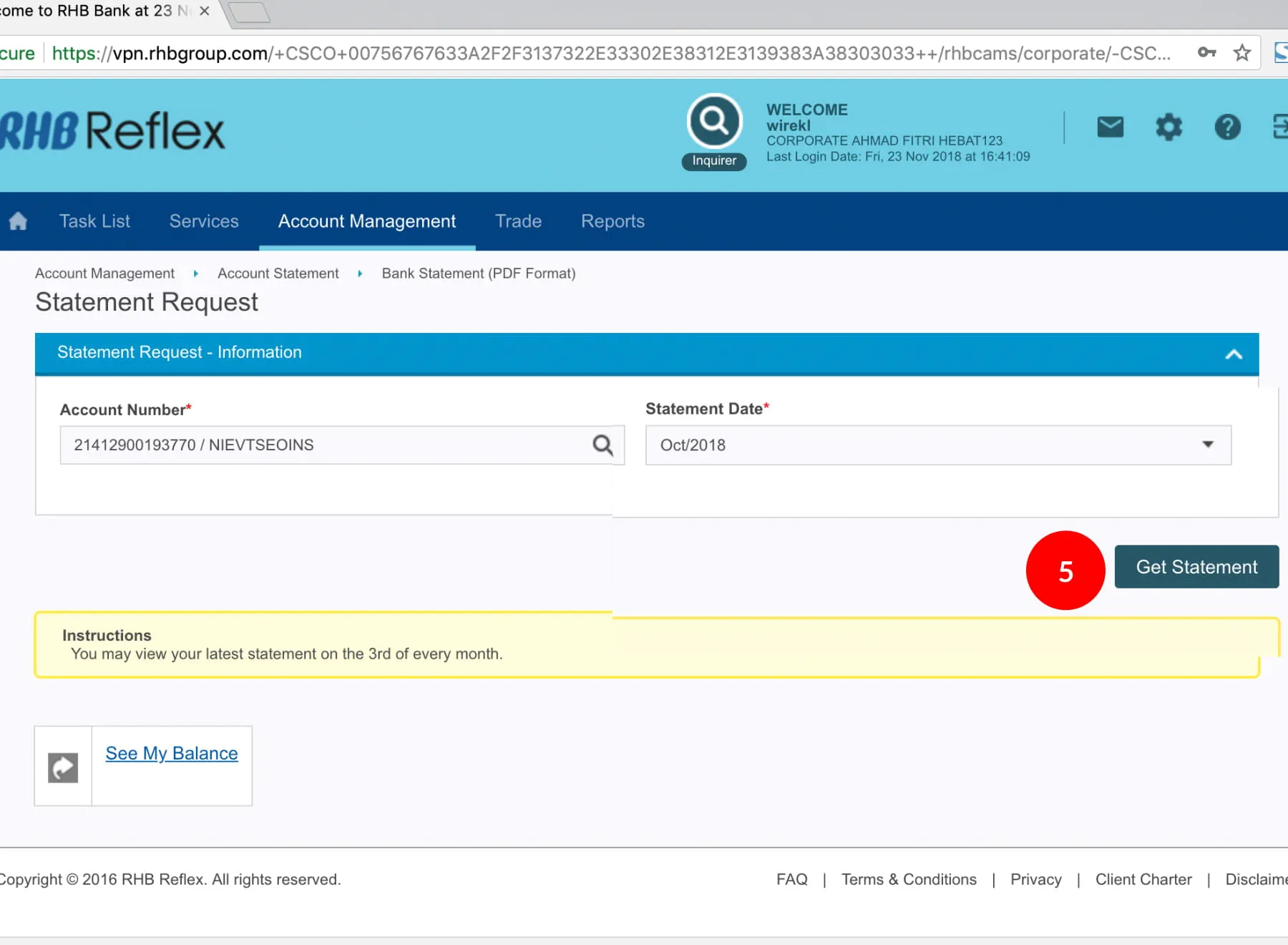Screen dimensions: 1288x945
Task: Open the Reports menu
Action: pos(613,221)
